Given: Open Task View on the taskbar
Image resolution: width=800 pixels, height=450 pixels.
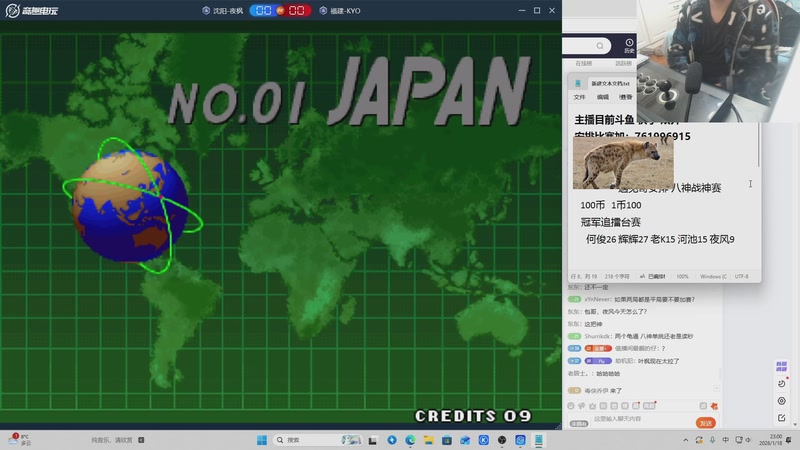Looking at the screenshot, I should pos(373,440).
